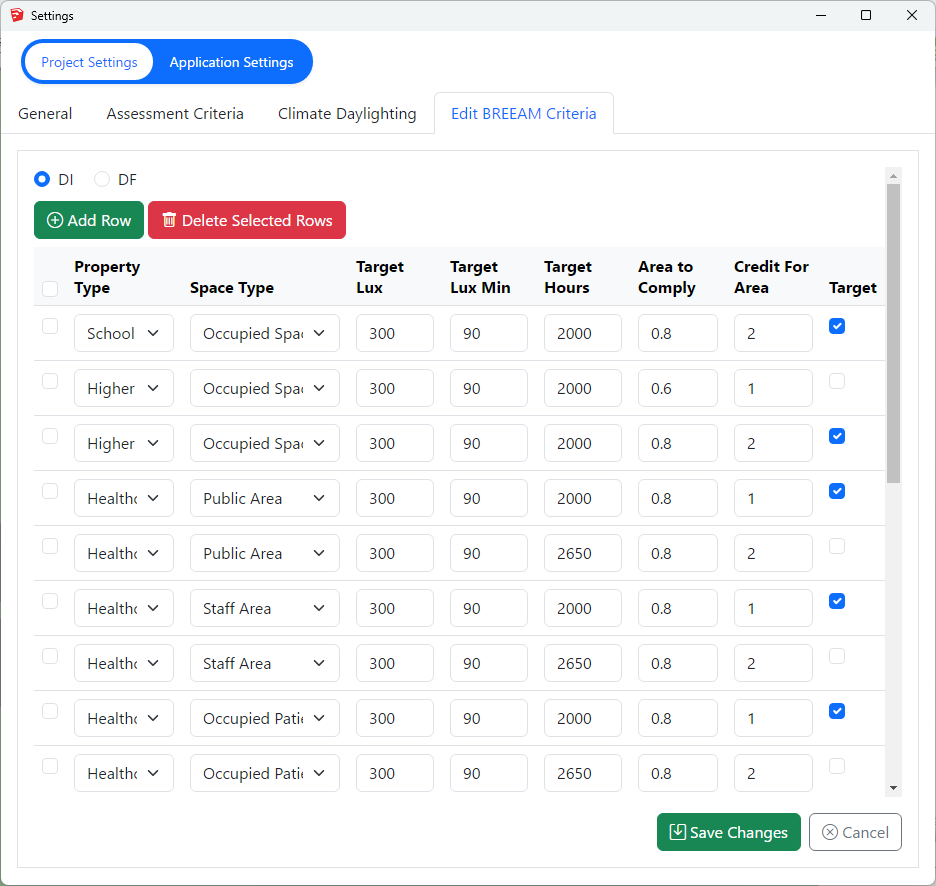The image size is (936, 886).
Task: Uncheck the Target checkbox in the School row
Action: pos(837,326)
